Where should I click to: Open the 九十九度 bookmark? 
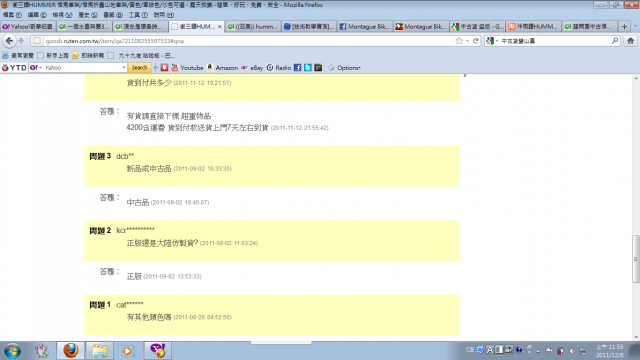141,56
